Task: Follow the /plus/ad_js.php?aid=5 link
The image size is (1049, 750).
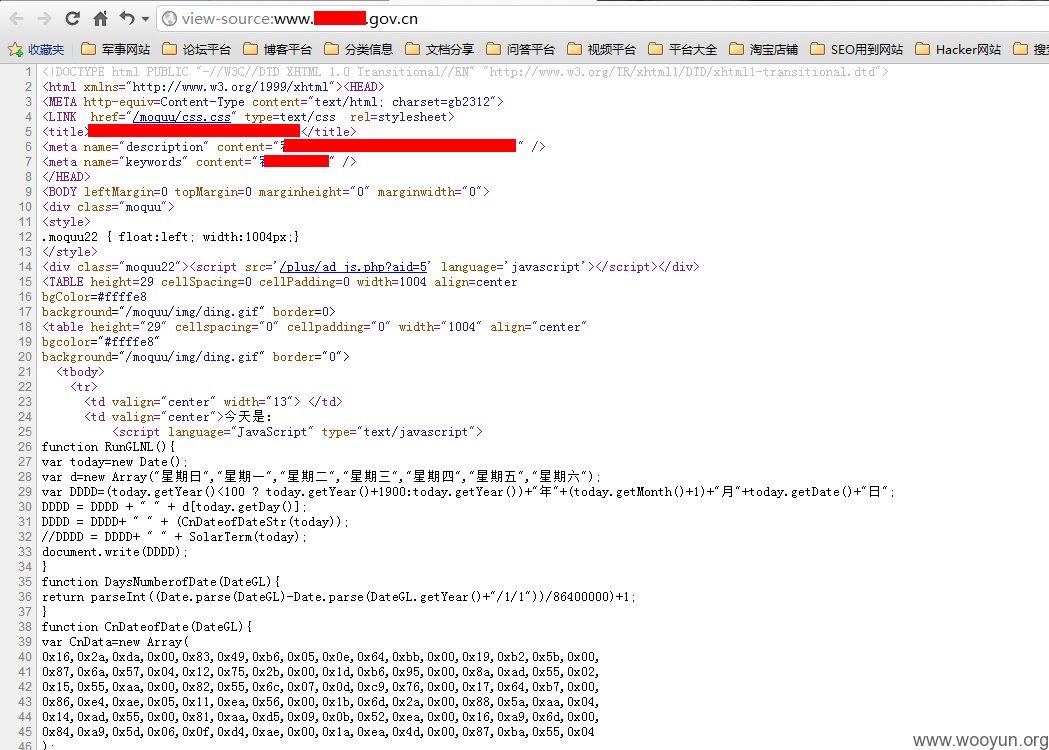Action: point(353,267)
